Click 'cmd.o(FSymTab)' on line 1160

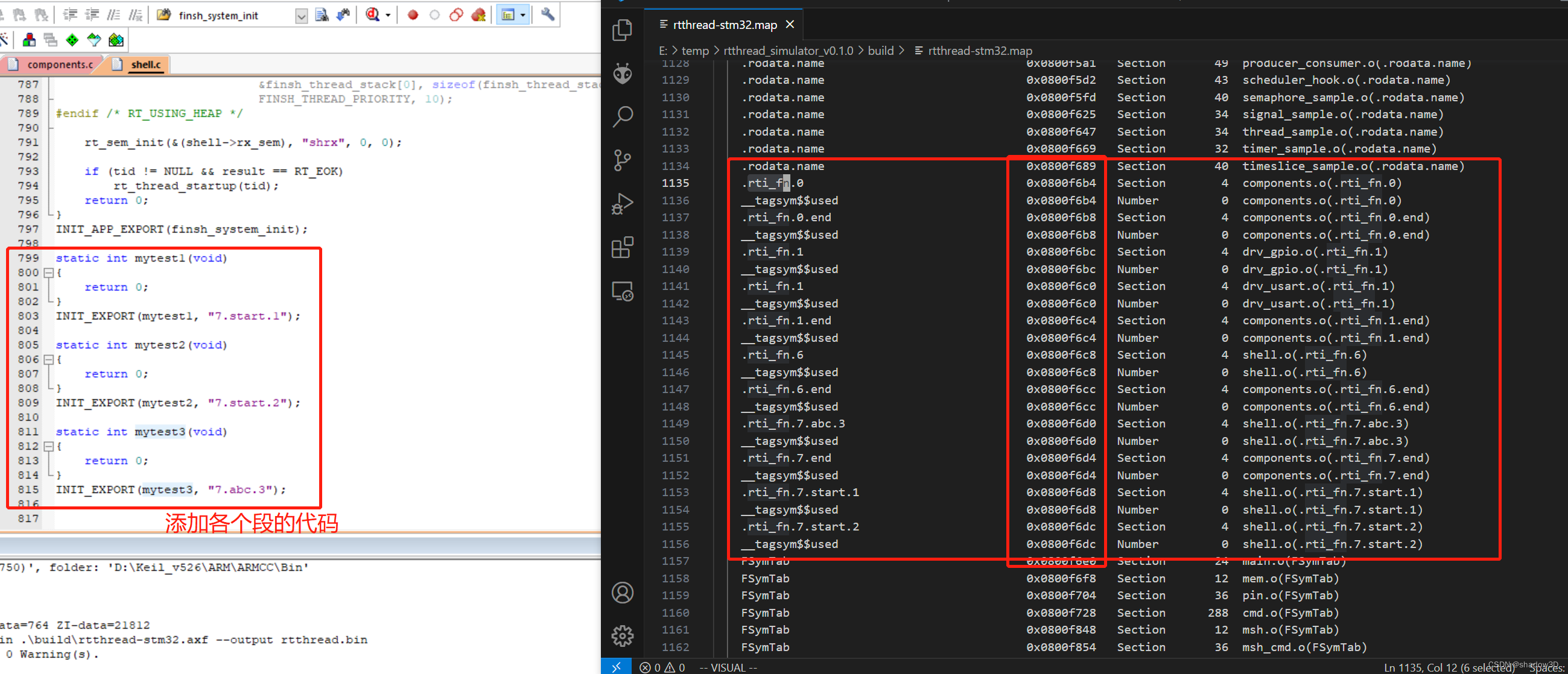[1290, 613]
